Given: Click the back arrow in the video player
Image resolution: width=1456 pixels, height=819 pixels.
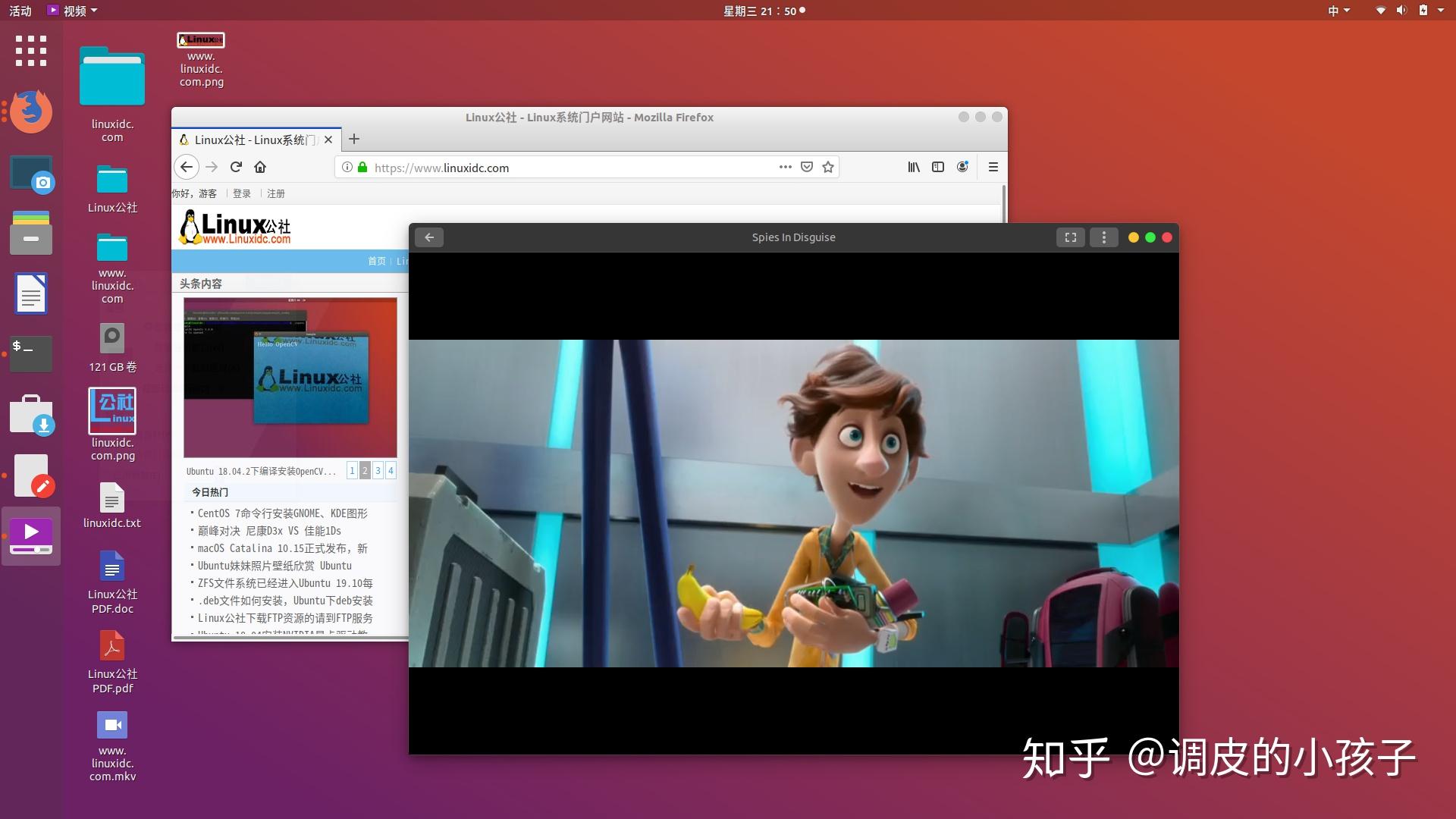Looking at the screenshot, I should (x=429, y=237).
